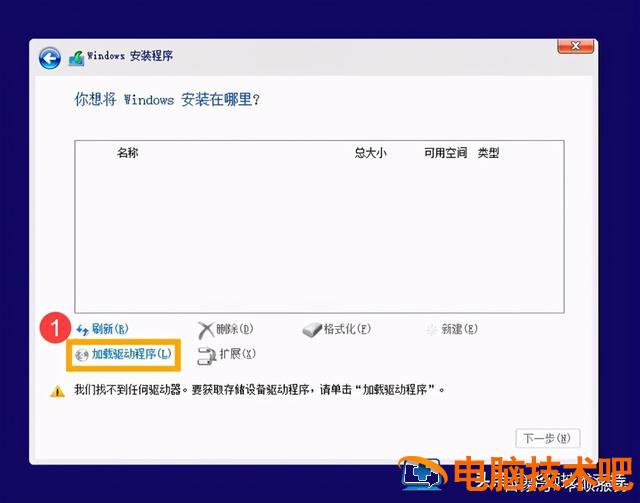
Task: Click the delete X icon
Action: coord(206,330)
